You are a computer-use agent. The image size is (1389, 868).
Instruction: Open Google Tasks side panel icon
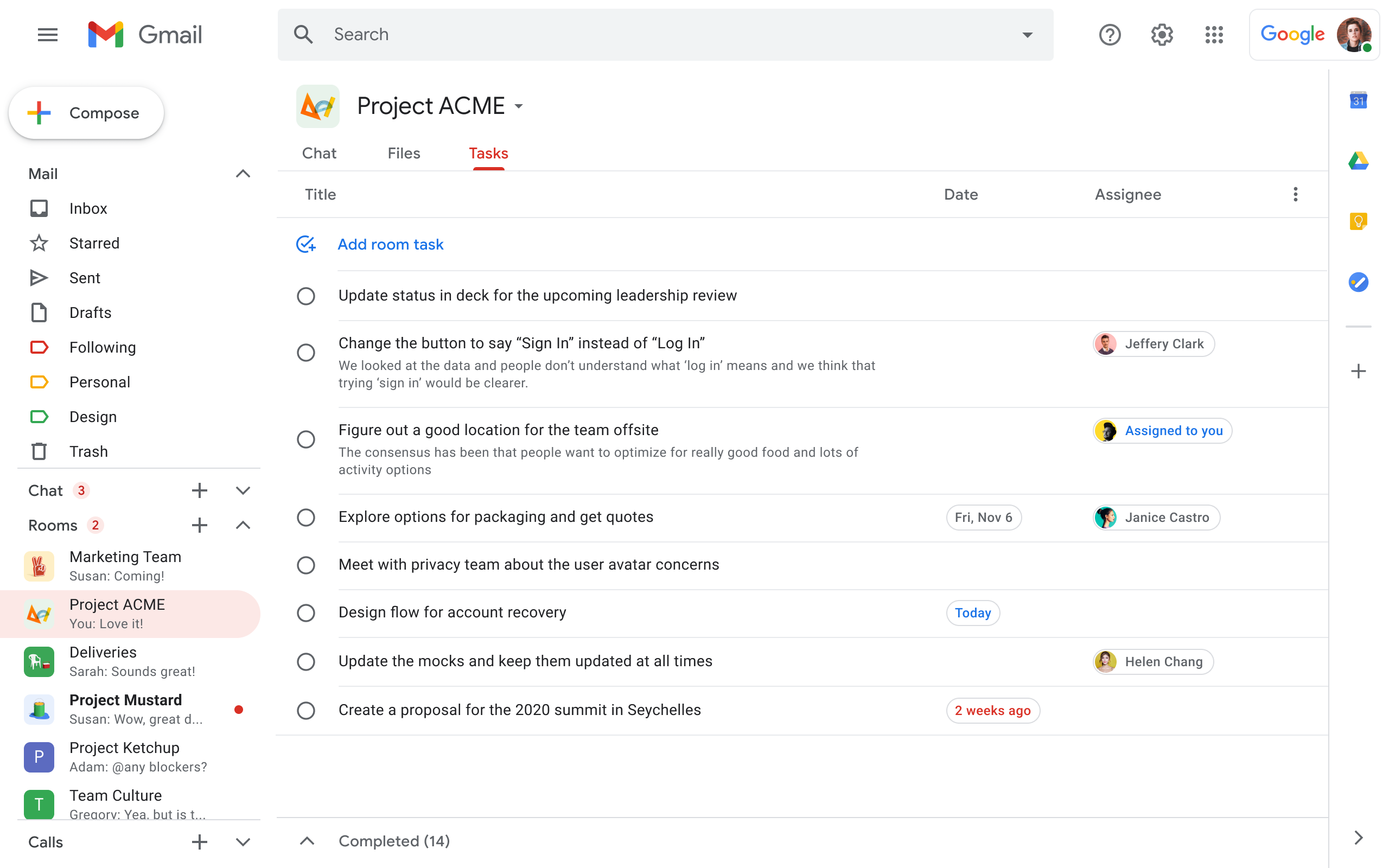[1358, 282]
